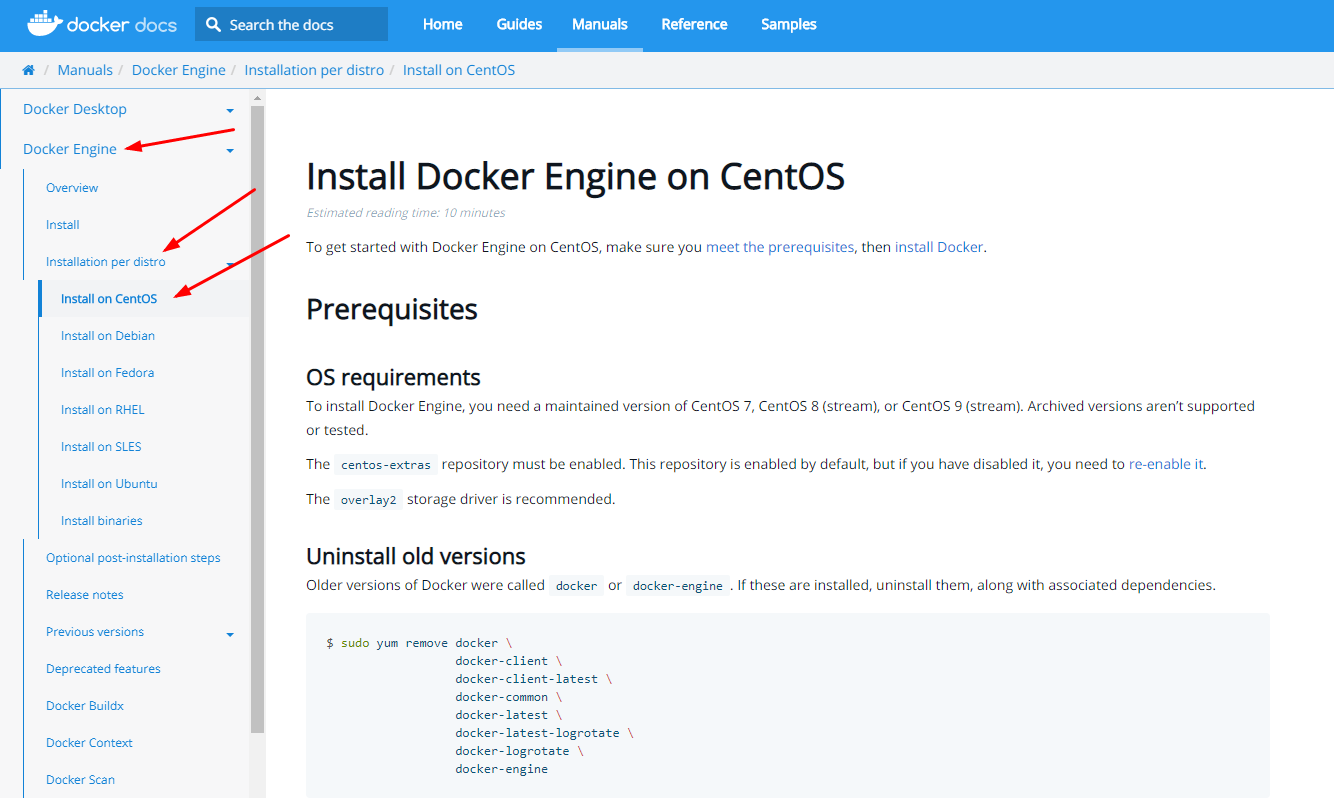Image resolution: width=1334 pixels, height=798 pixels.
Task: Open Install on Debian sidebar item
Action: 108,336
